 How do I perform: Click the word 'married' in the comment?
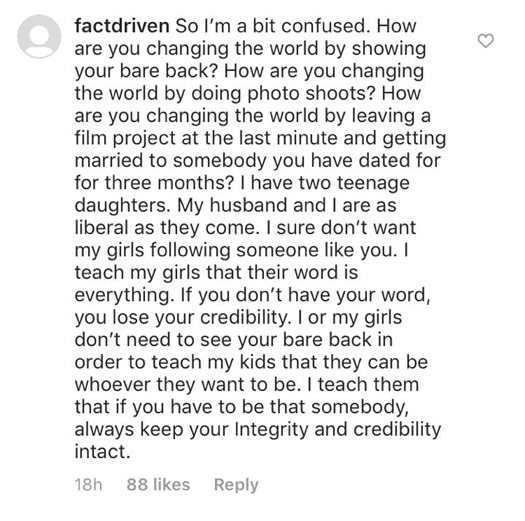click(108, 160)
